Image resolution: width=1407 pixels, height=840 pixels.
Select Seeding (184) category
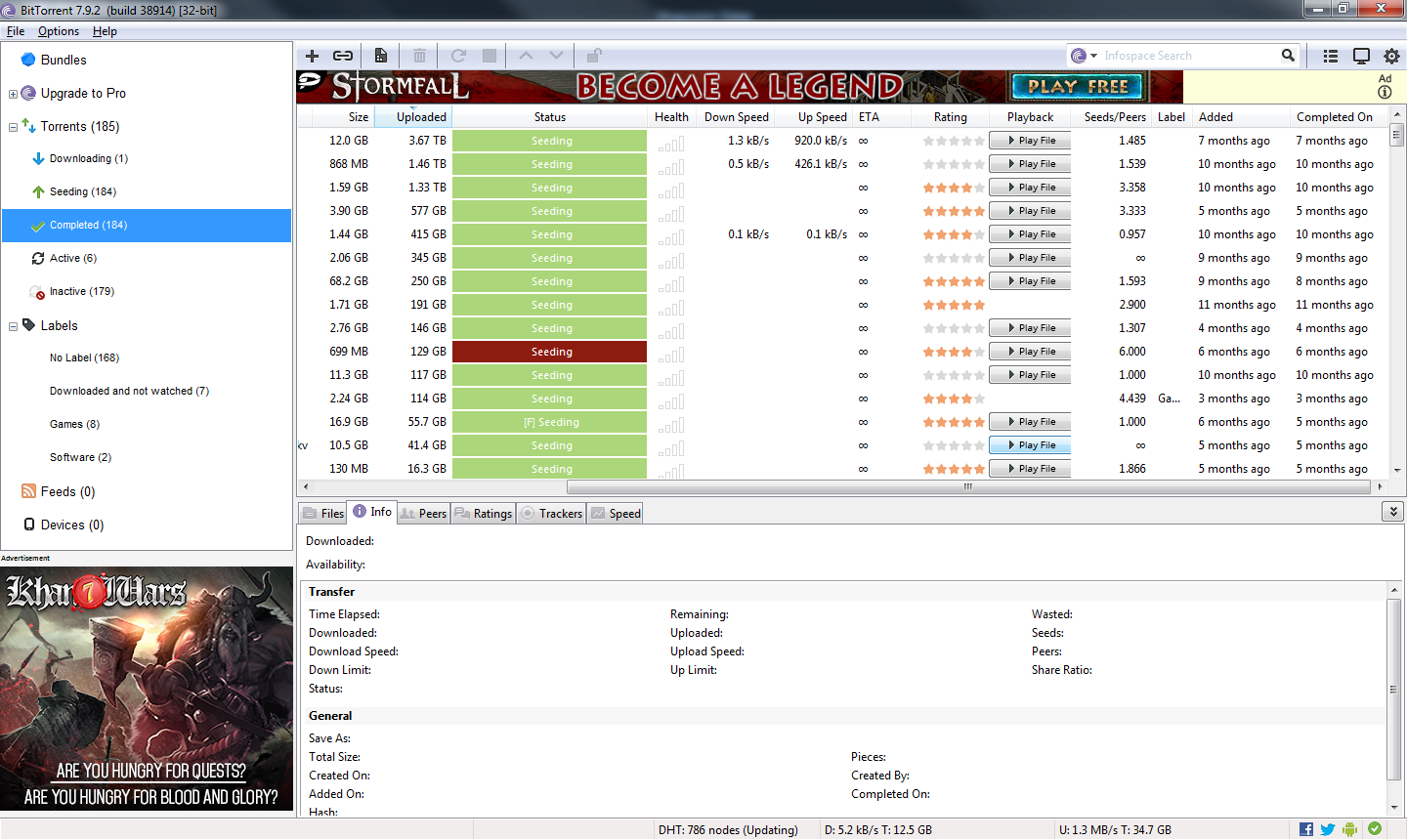point(83,191)
